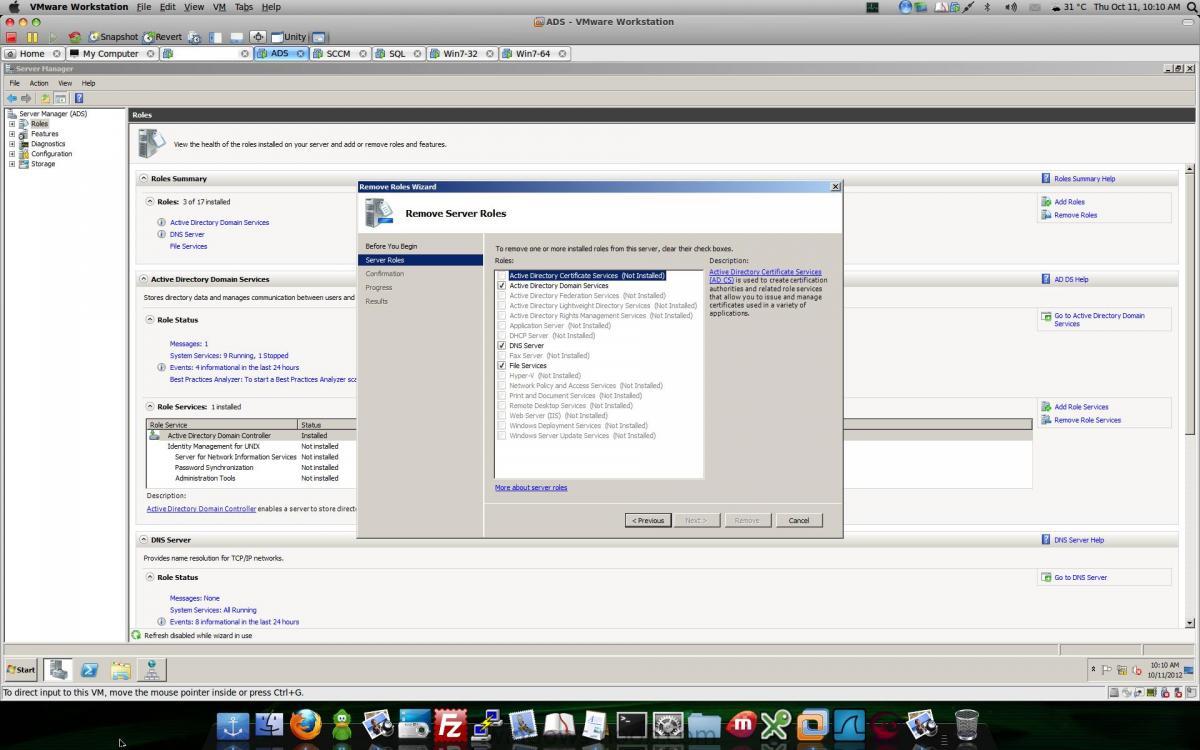1200x750 pixels.
Task: Click the Active Directory Domain Controller link
Action: coord(201,509)
